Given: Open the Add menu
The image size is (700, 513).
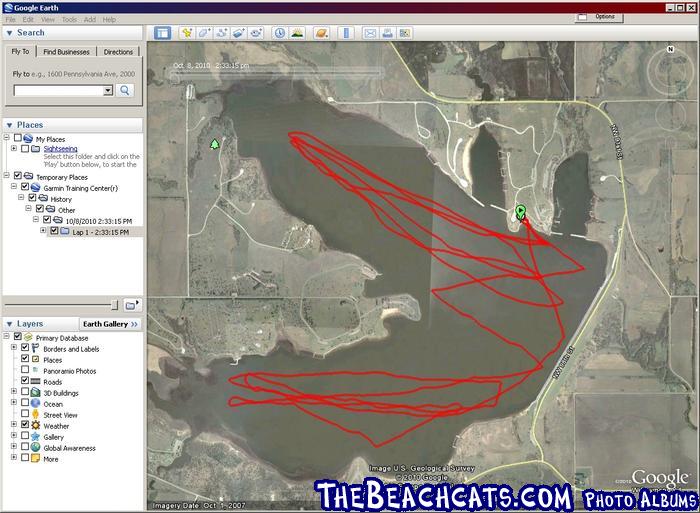Looking at the screenshot, I should click(x=90, y=20).
